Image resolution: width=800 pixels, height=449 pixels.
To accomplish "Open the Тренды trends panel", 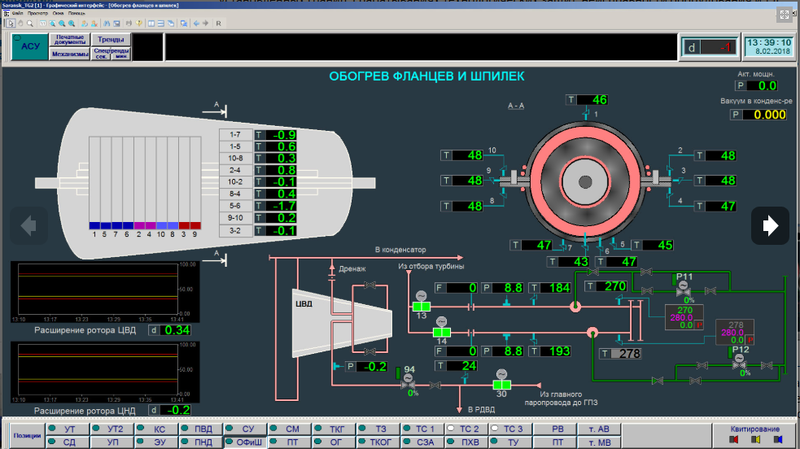I will coord(110,40).
